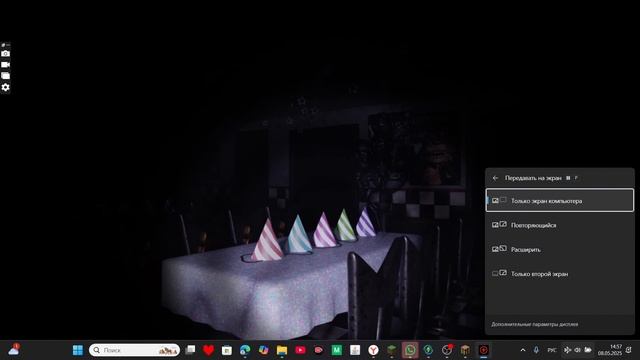Open the Copilot app from the taskbar

pyautogui.click(x=264, y=350)
